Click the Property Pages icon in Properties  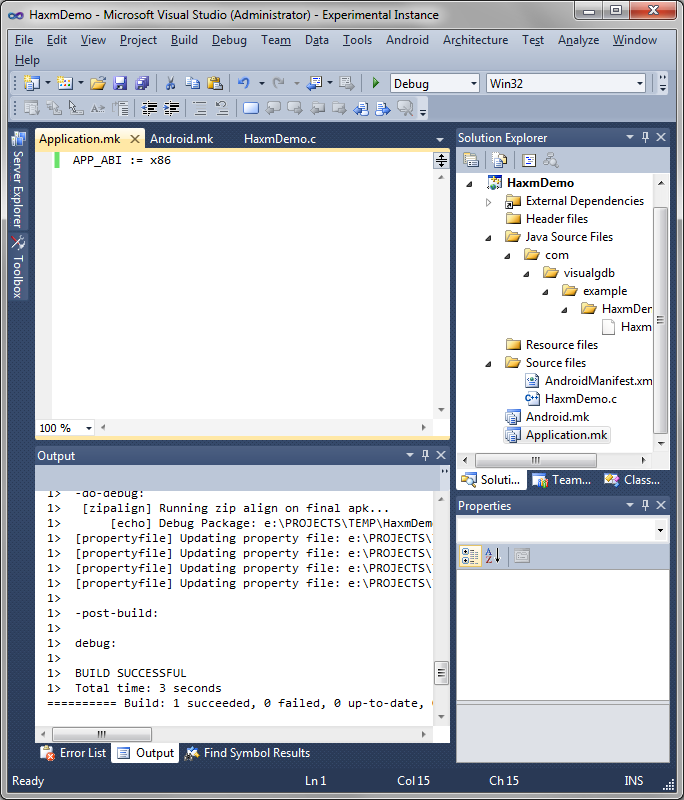521,556
